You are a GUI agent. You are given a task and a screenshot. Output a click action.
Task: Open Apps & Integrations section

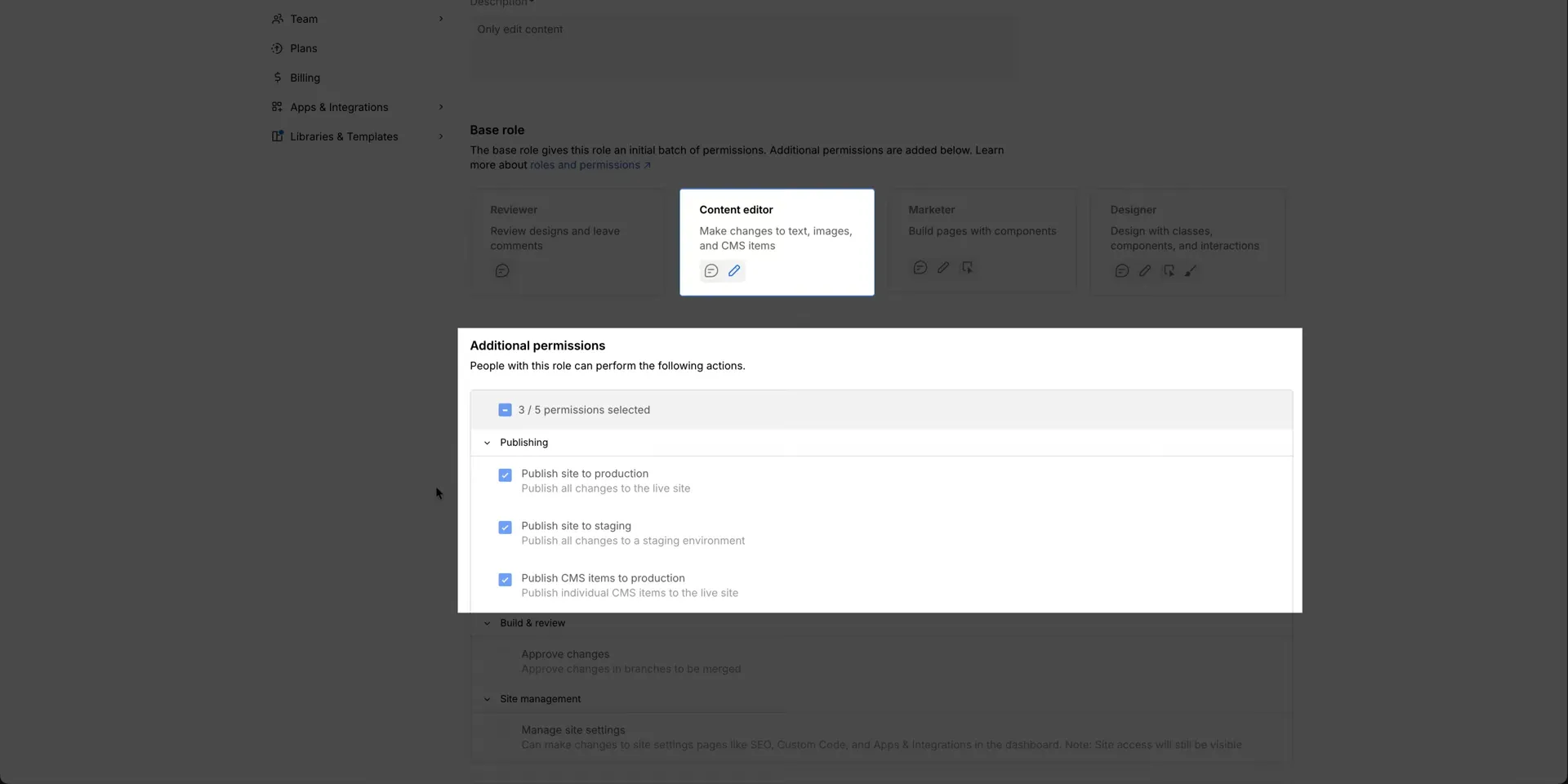(x=359, y=107)
